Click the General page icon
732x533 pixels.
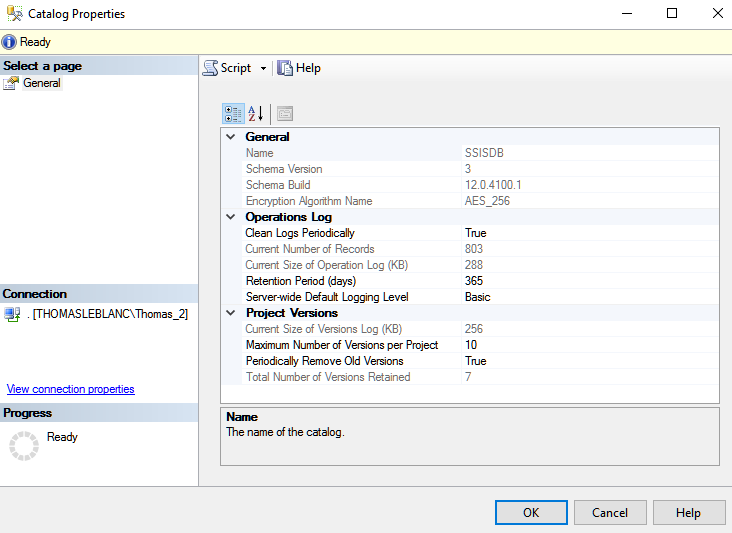click(x=11, y=84)
